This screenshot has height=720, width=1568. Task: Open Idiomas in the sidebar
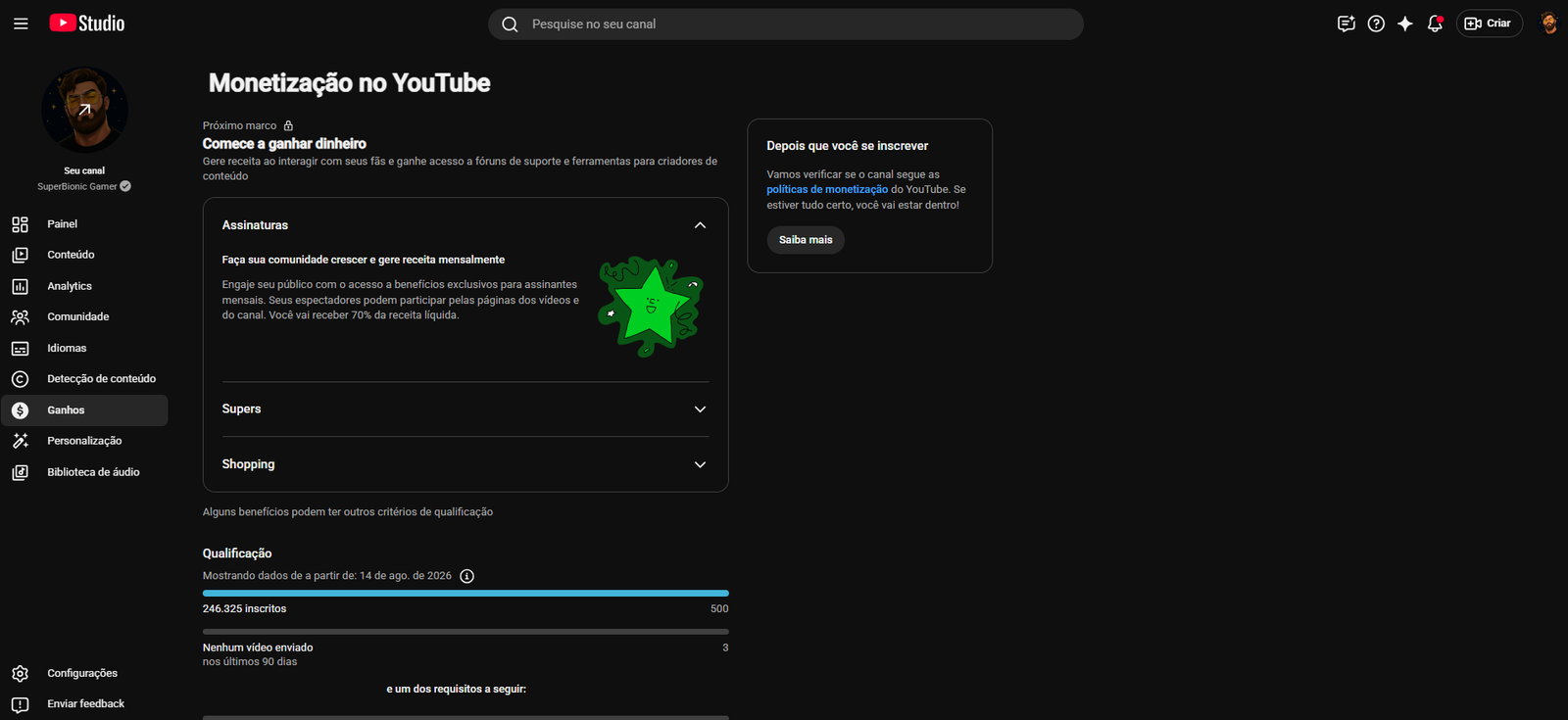pos(84,349)
